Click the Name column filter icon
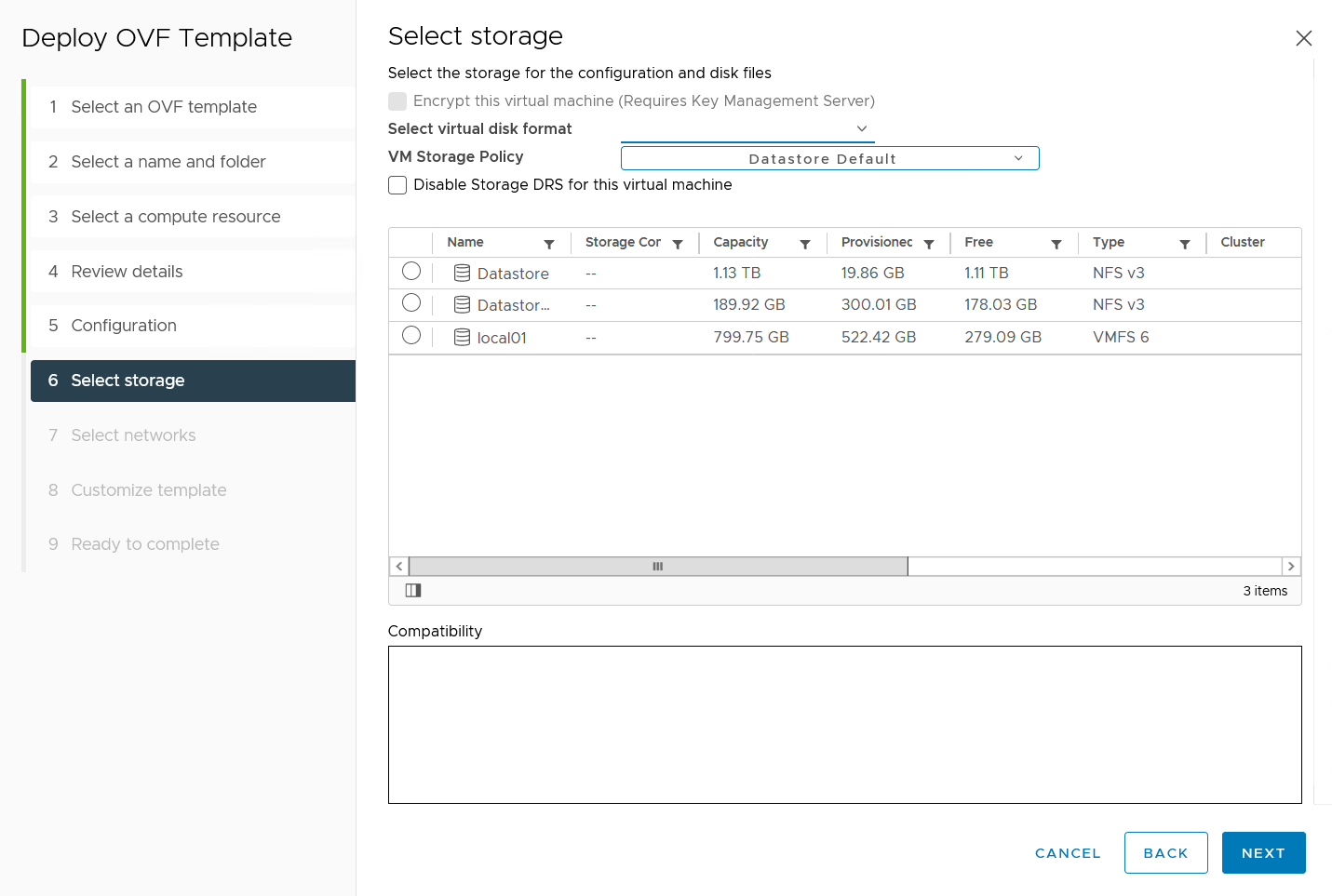1332x896 pixels. [x=549, y=244]
